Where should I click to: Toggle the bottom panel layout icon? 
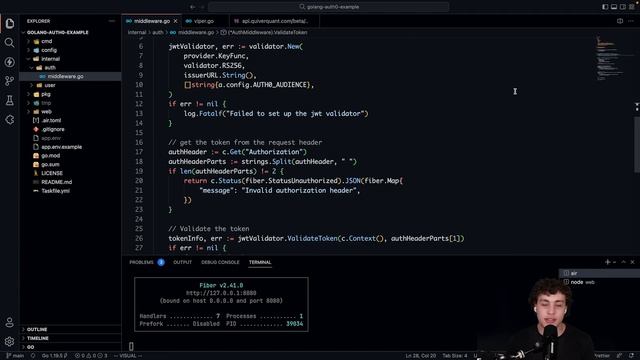click(x=614, y=7)
